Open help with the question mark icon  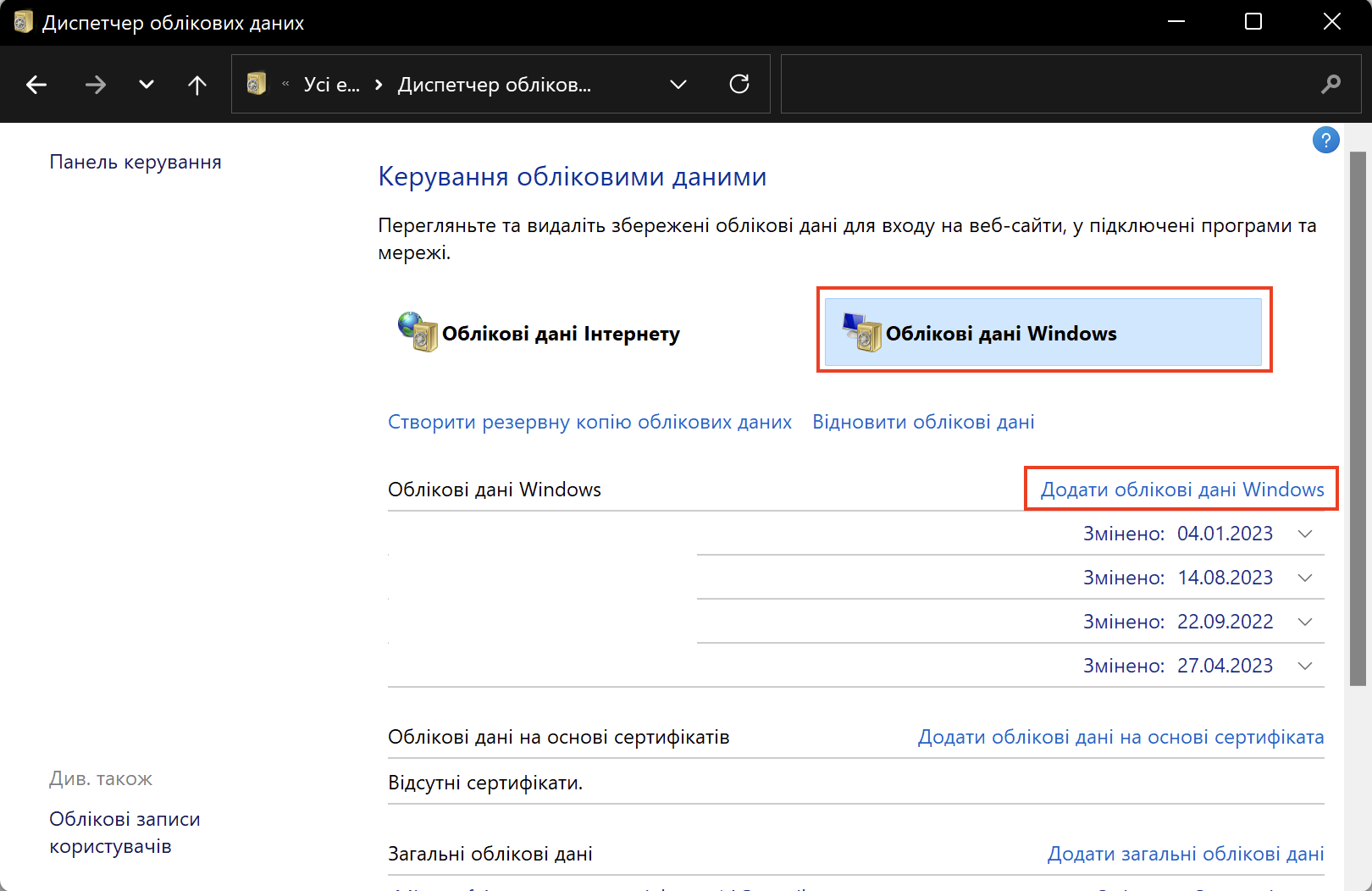[1325, 141]
